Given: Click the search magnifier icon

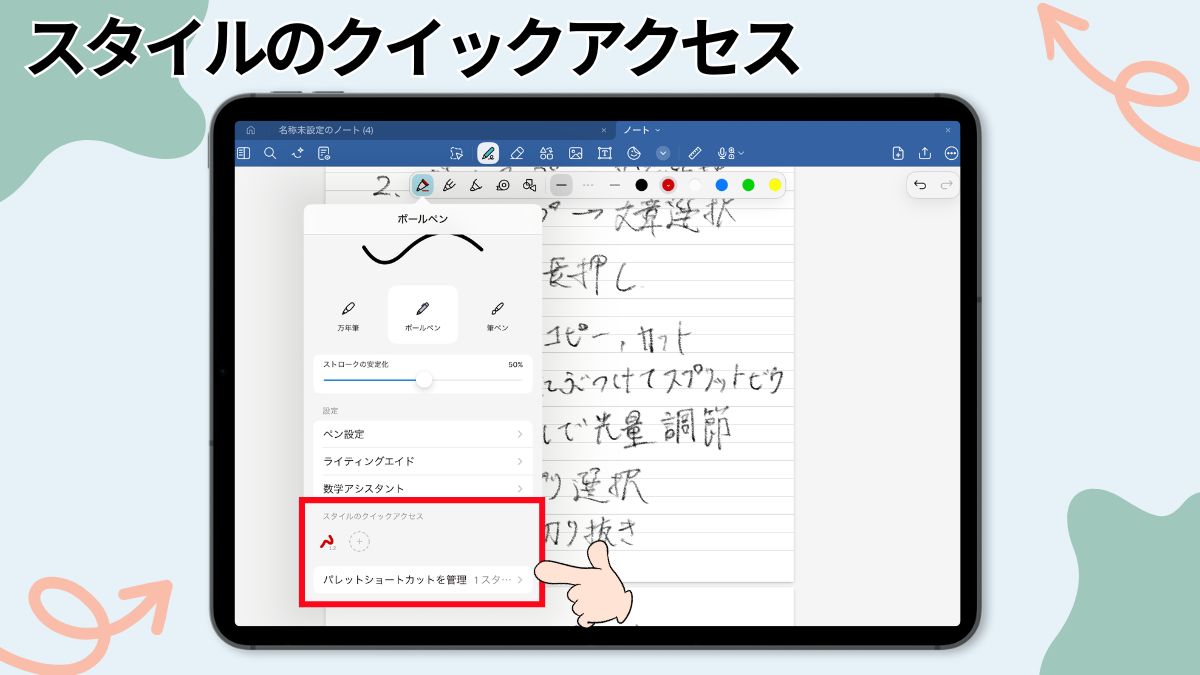Looking at the screenshot, I should click(x=270, y=153).
